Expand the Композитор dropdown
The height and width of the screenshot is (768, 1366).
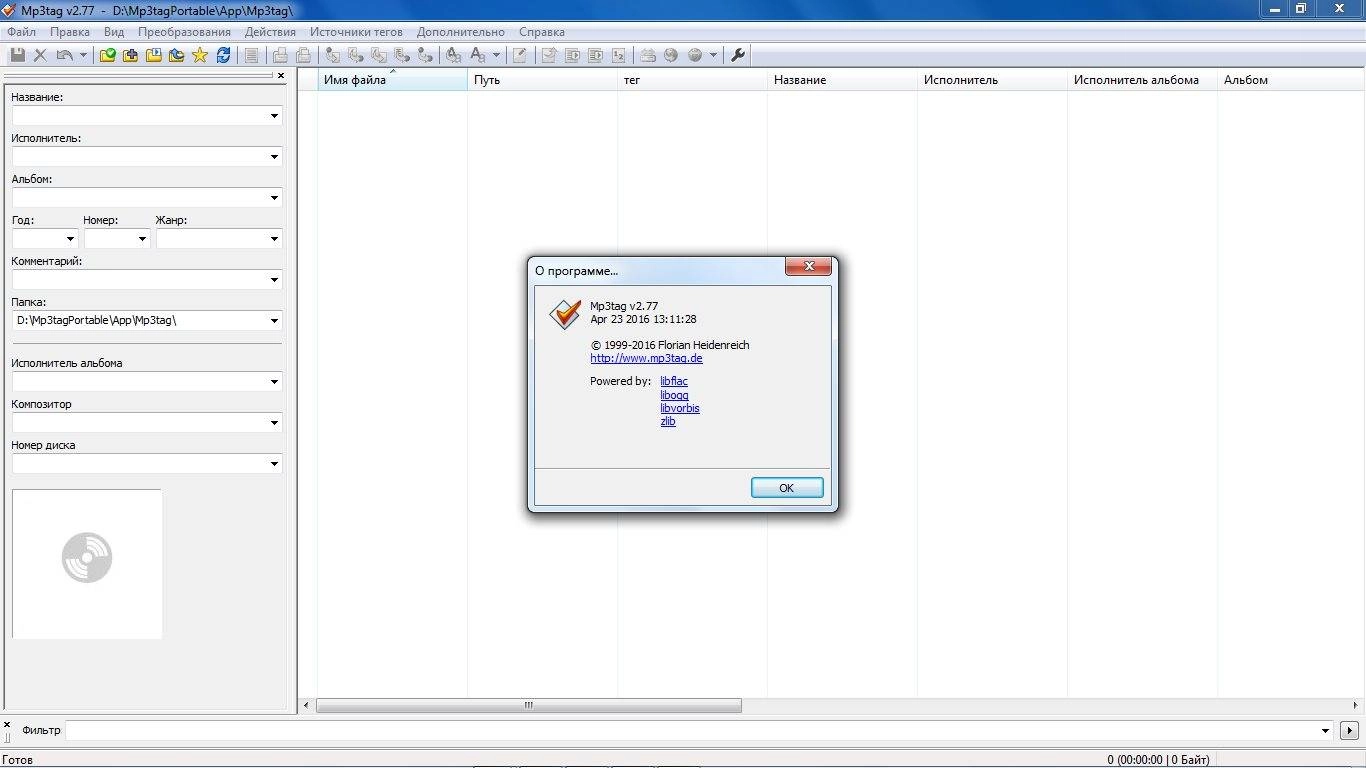pyautogui.click(x=274, y=423)
